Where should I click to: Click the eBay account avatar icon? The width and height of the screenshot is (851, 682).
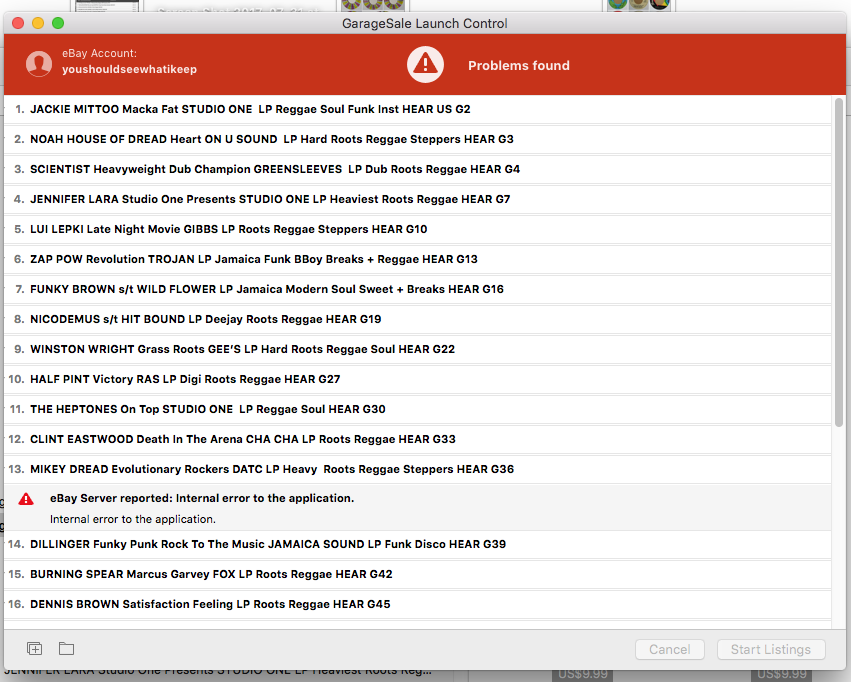point(39,64)
